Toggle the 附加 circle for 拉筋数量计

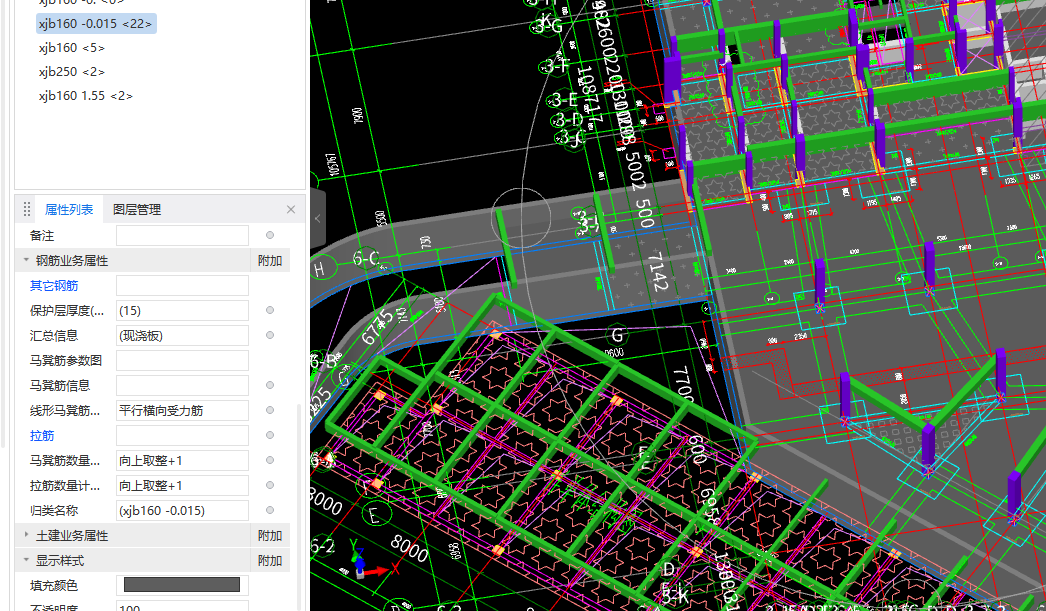click(270, 485)
